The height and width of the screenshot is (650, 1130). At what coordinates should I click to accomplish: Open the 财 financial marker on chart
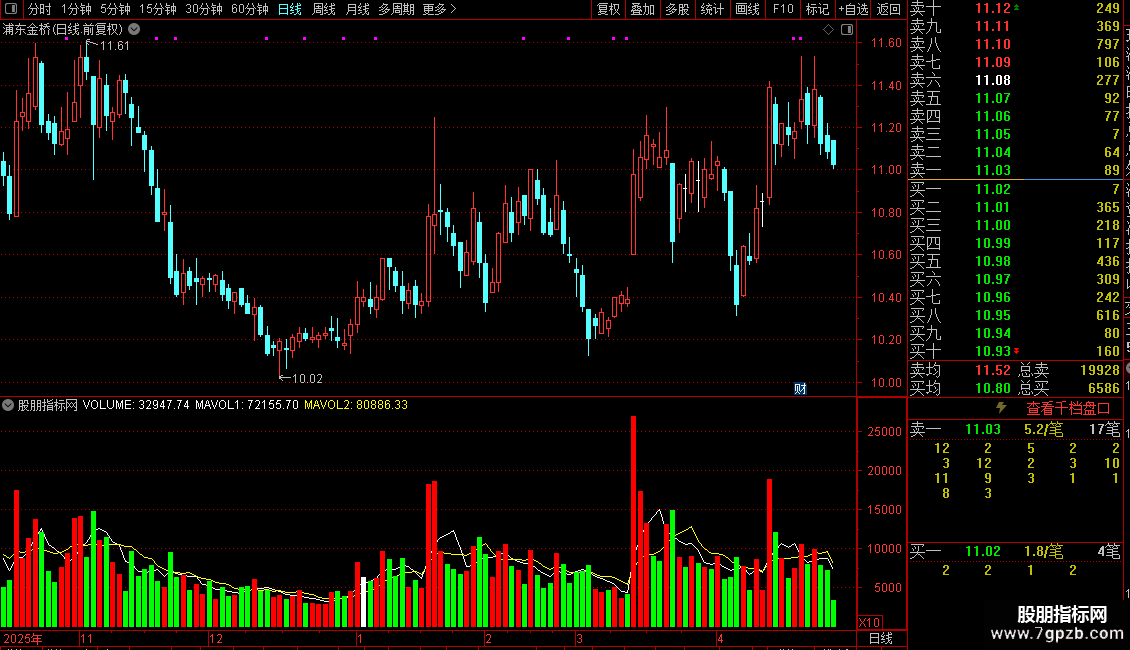800,389
